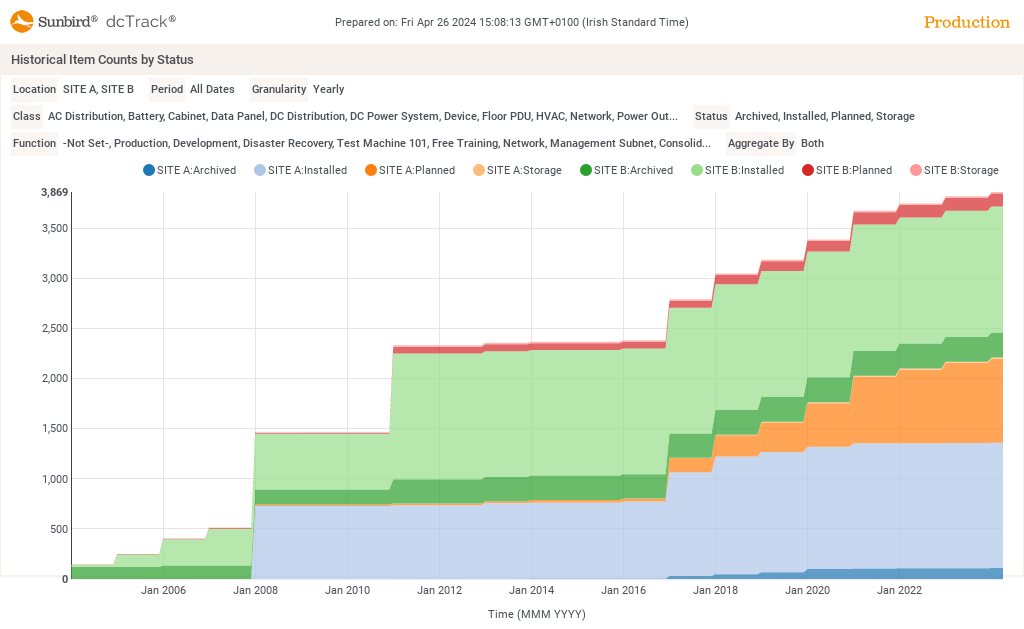Click the Class filter list
1024x629 pixels.
[362, 116]
